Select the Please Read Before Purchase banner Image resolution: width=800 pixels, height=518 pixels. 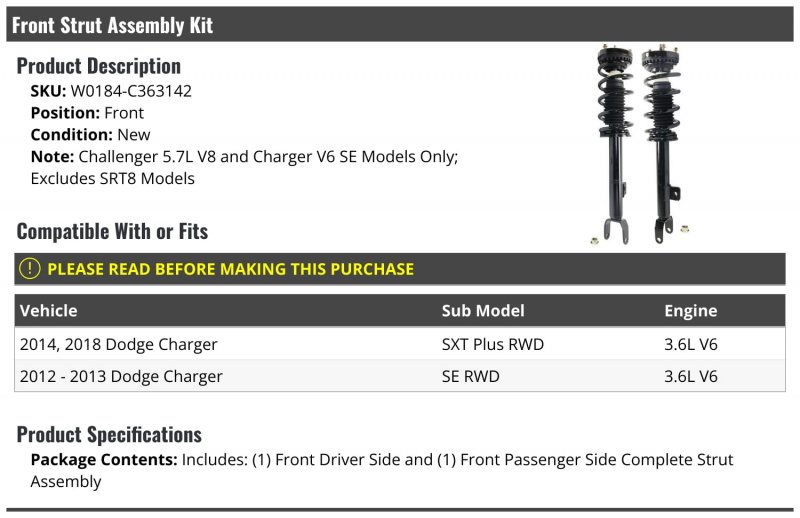(400, 269)
